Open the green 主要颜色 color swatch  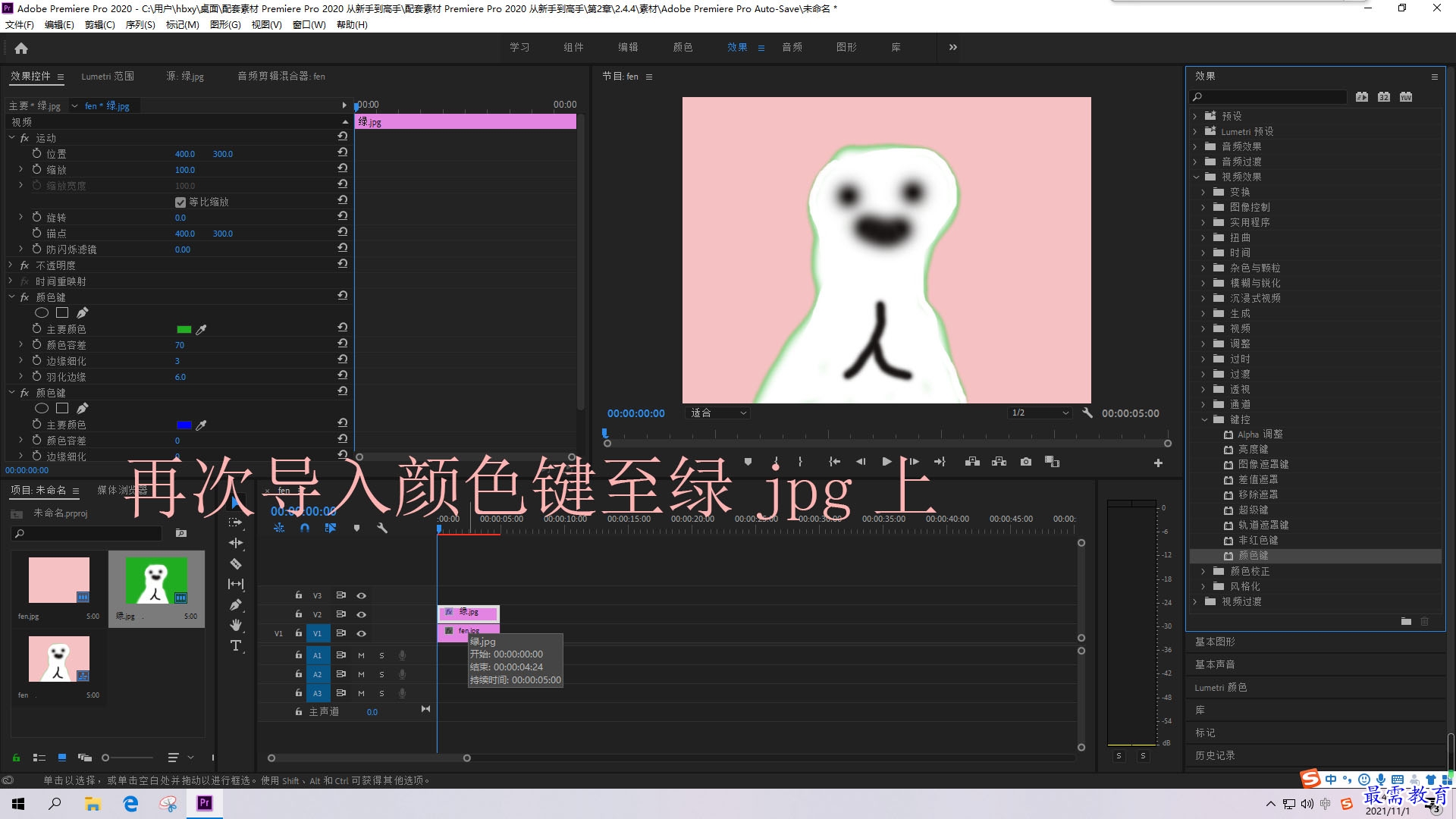click(184, 329)
